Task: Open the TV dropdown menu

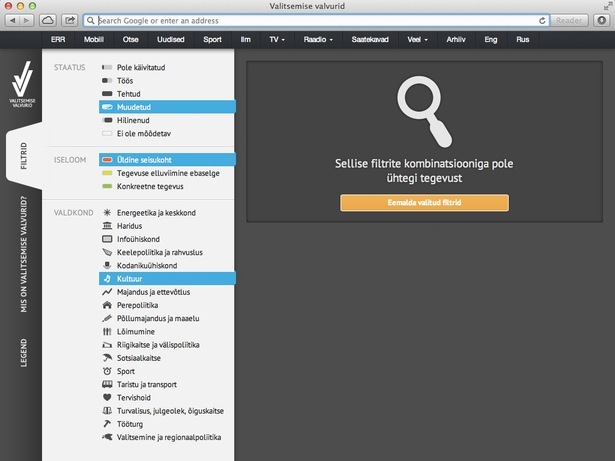Action: tap(277, 41)
